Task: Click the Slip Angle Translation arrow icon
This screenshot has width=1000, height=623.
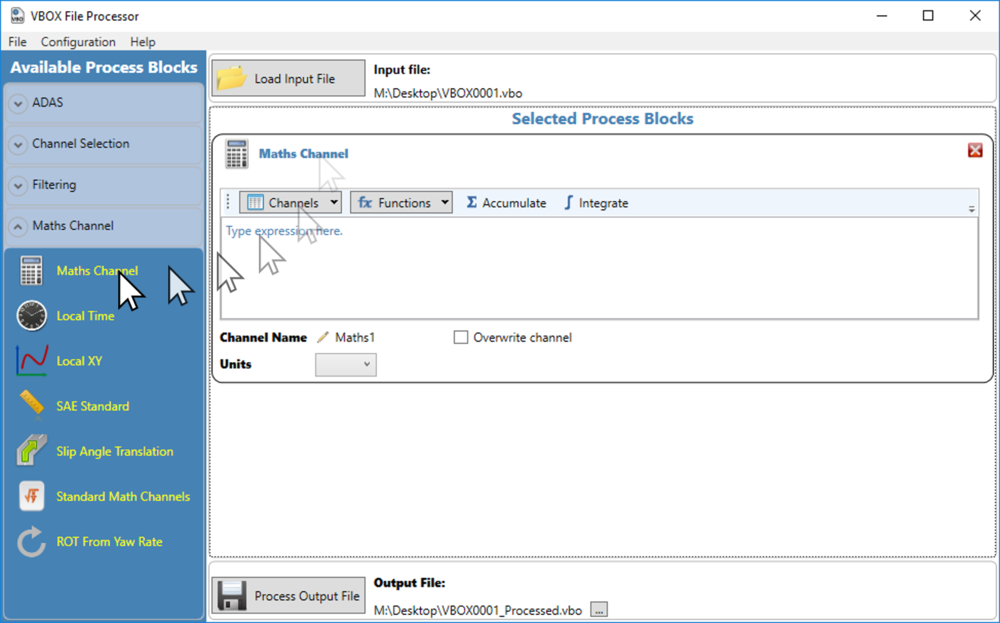Action: point(31,451)
